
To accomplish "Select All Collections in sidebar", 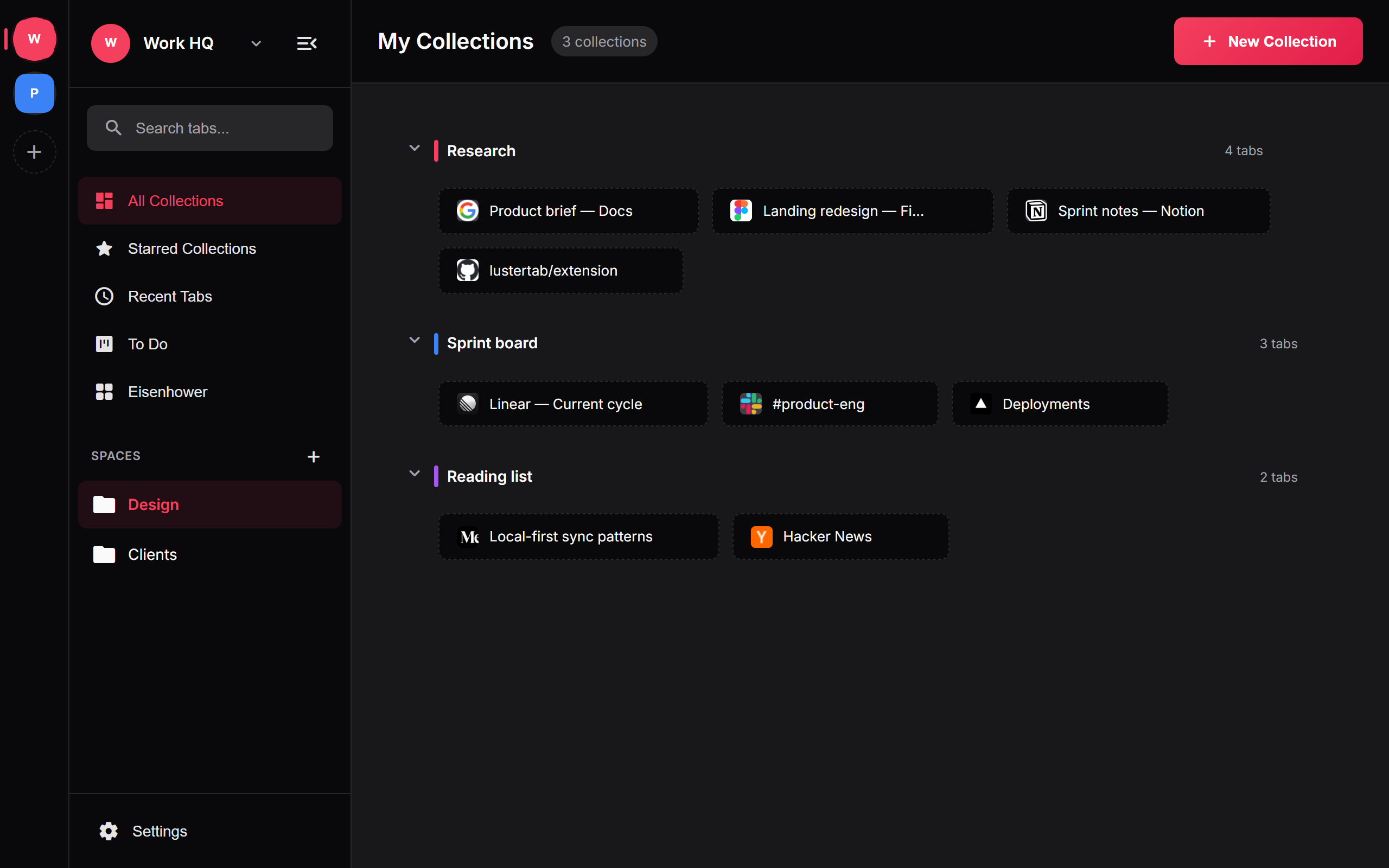I will 209,201.
